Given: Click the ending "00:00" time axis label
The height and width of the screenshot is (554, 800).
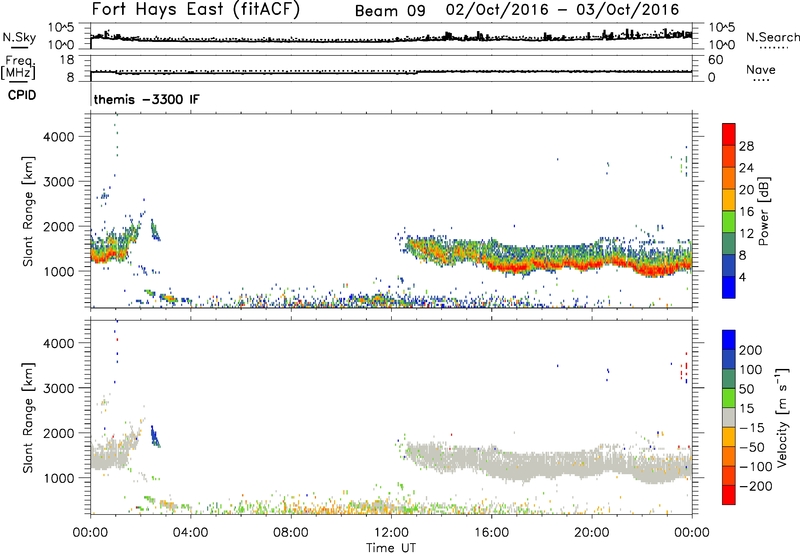Looking at the screenshot, I should pos(692,533).
